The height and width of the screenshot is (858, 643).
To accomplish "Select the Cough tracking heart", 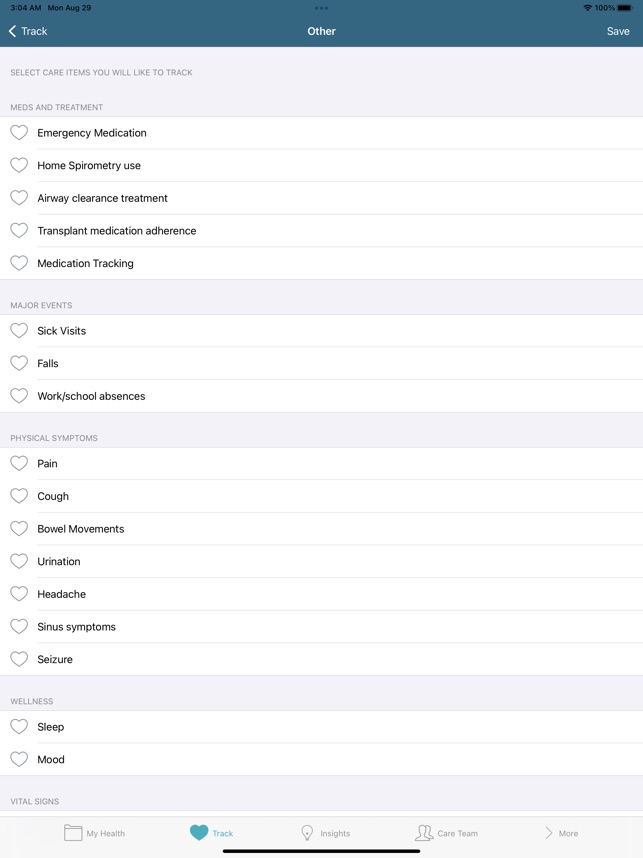I will tap(18, 496).
